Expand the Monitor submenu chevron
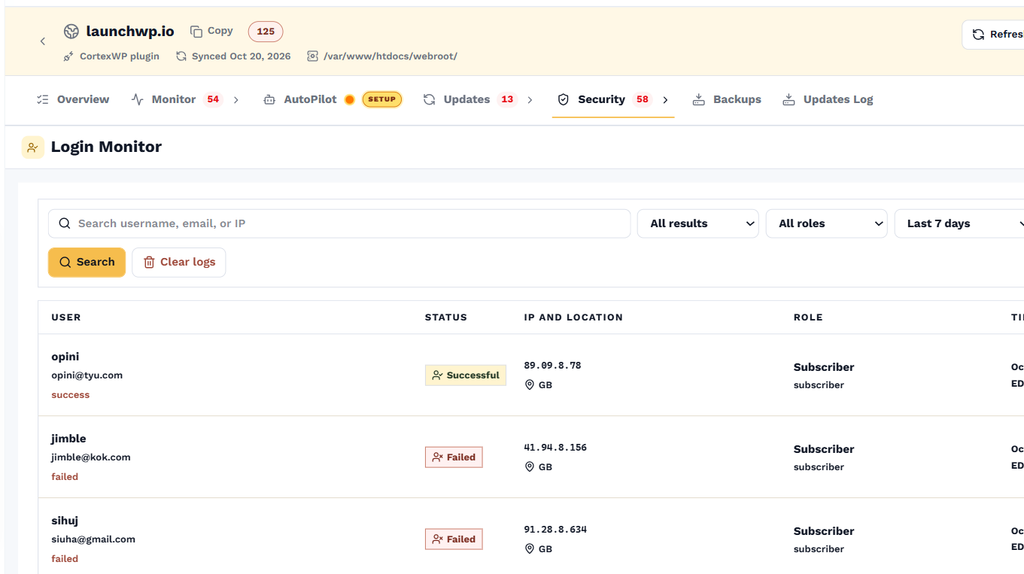This screenshot has height=574, width=1024. 236,100
